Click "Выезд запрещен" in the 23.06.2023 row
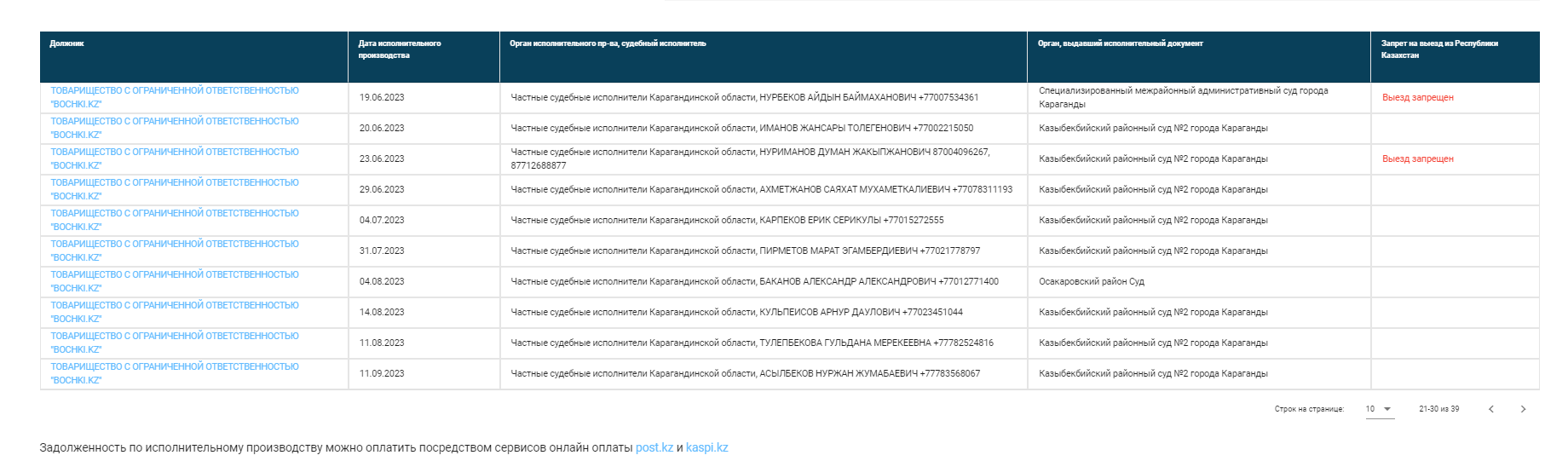1568x461 pixels. pos(1417,158)
